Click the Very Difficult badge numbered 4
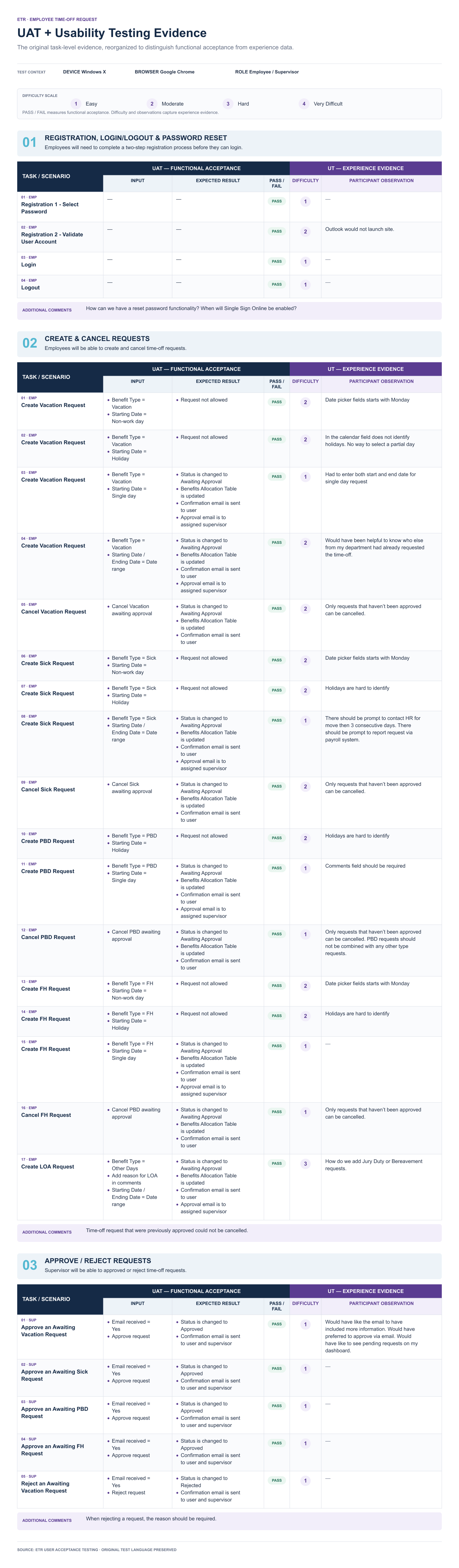The width and height of the screenshot is (459, 1568). coord(304,104)
